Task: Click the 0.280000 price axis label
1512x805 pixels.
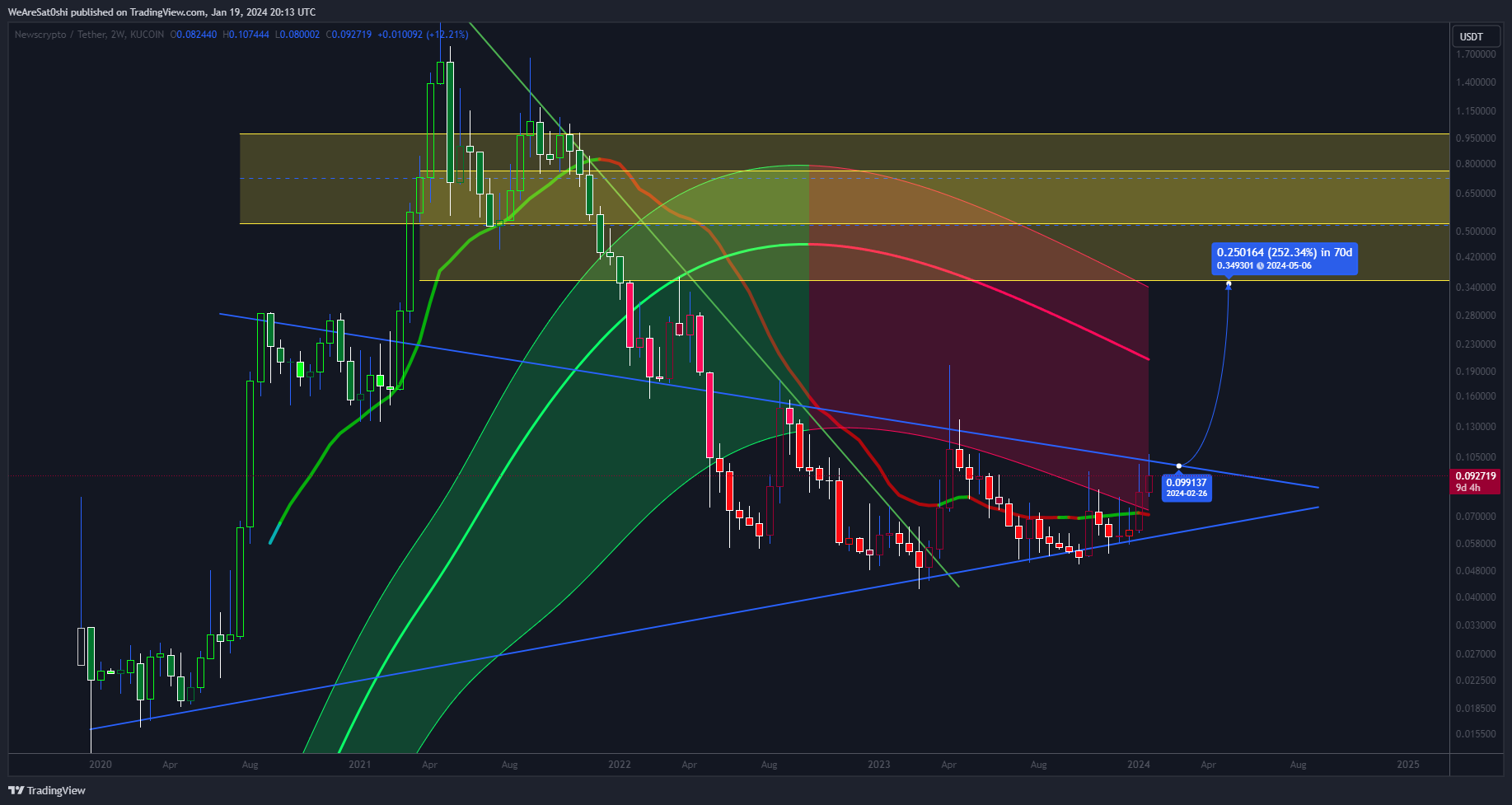Action: pyautogui.click(x=1476, y=316)
